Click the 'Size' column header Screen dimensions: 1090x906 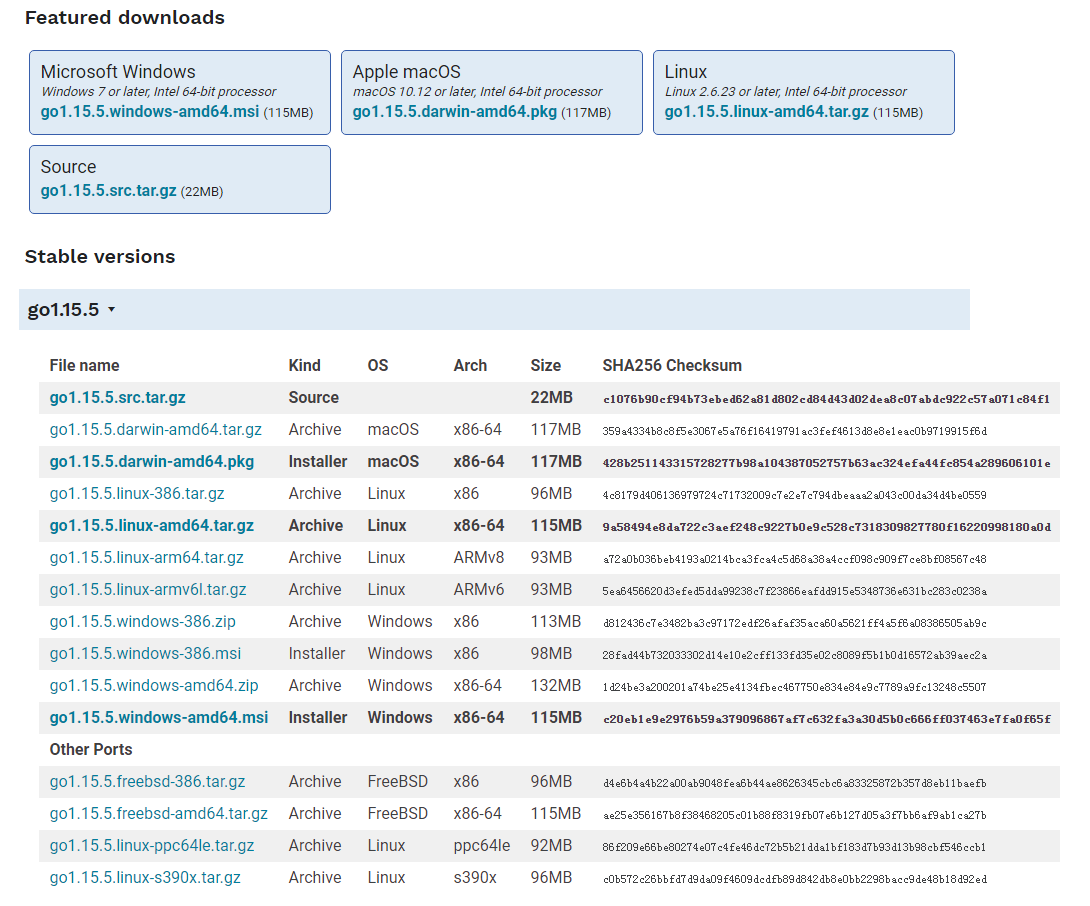pos(546,366)
